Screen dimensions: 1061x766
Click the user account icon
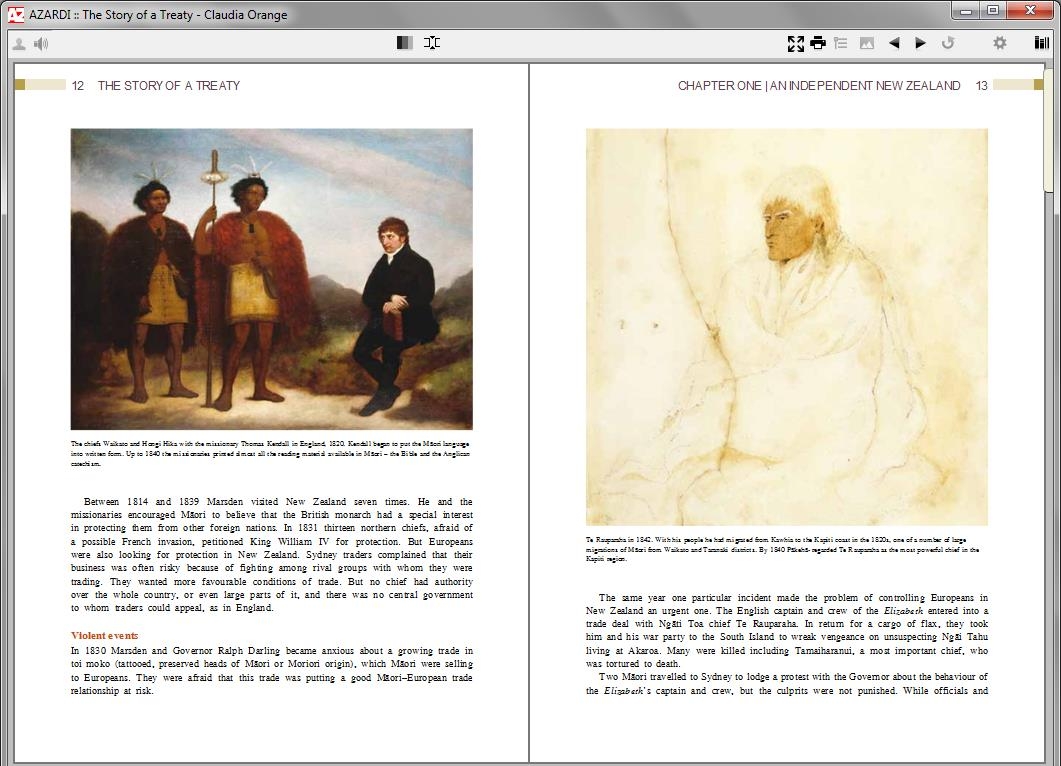[19, 44]
